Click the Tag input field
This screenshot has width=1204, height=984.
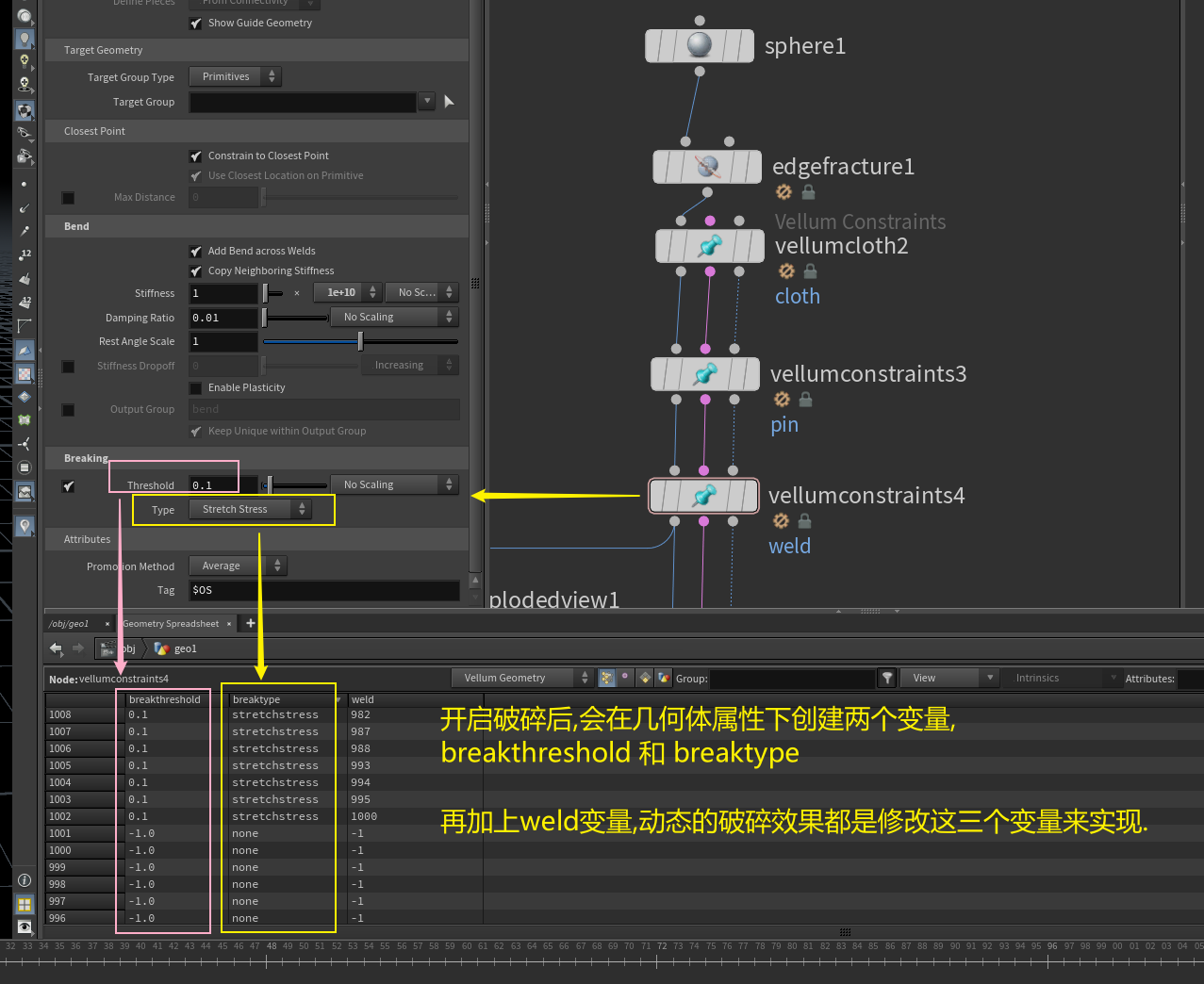pyautogui.click(x=324, y=591)
